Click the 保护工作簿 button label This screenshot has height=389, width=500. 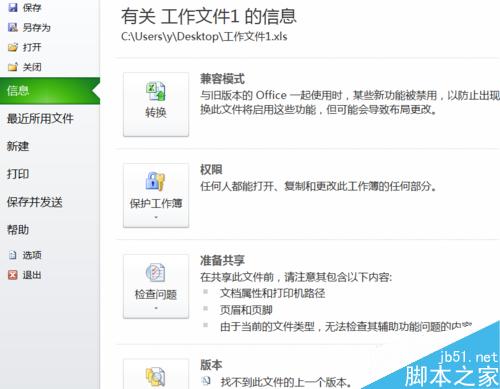tap(156, 203)
